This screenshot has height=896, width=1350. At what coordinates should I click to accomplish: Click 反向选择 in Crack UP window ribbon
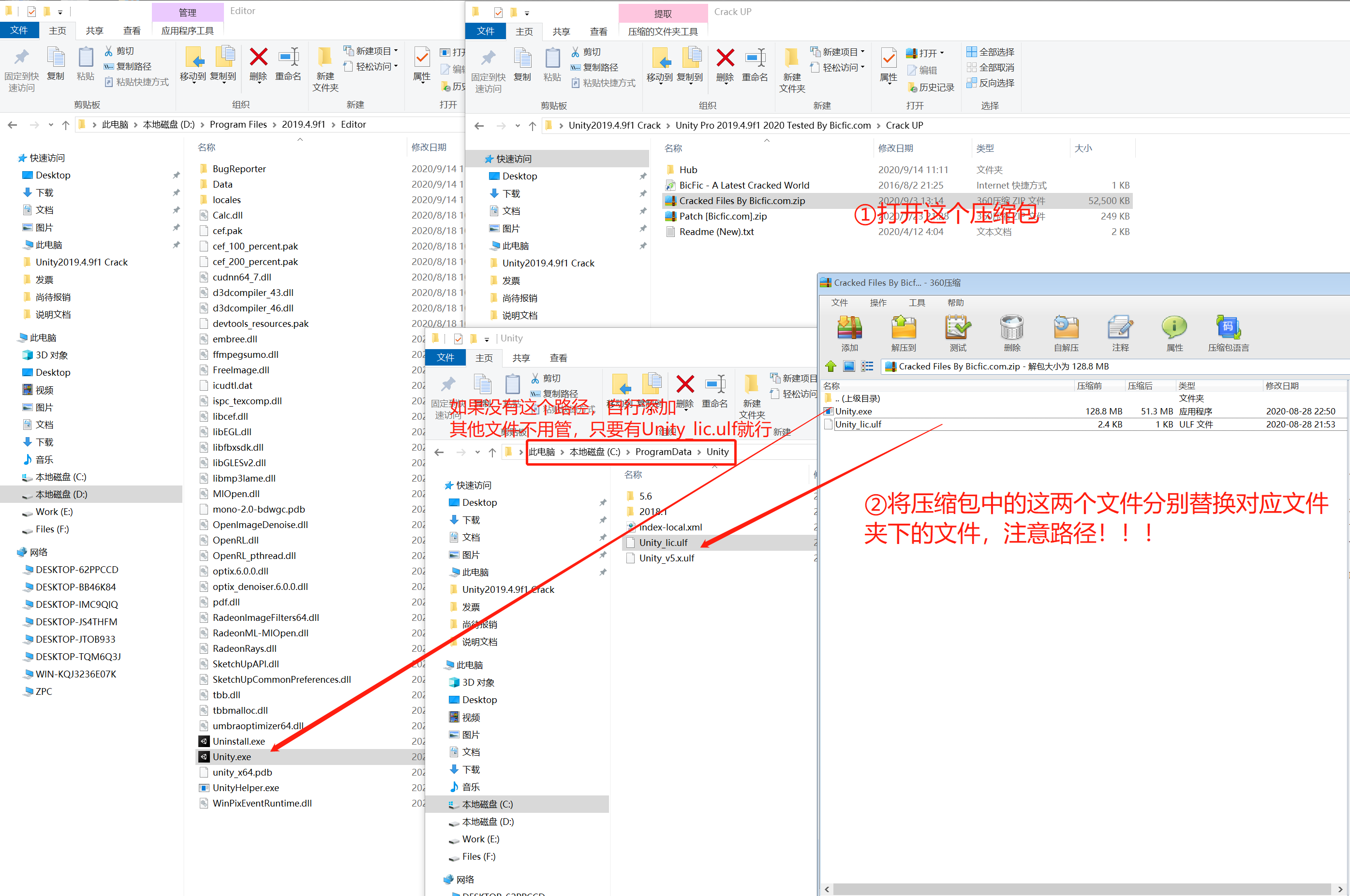(x=991, y=83)
